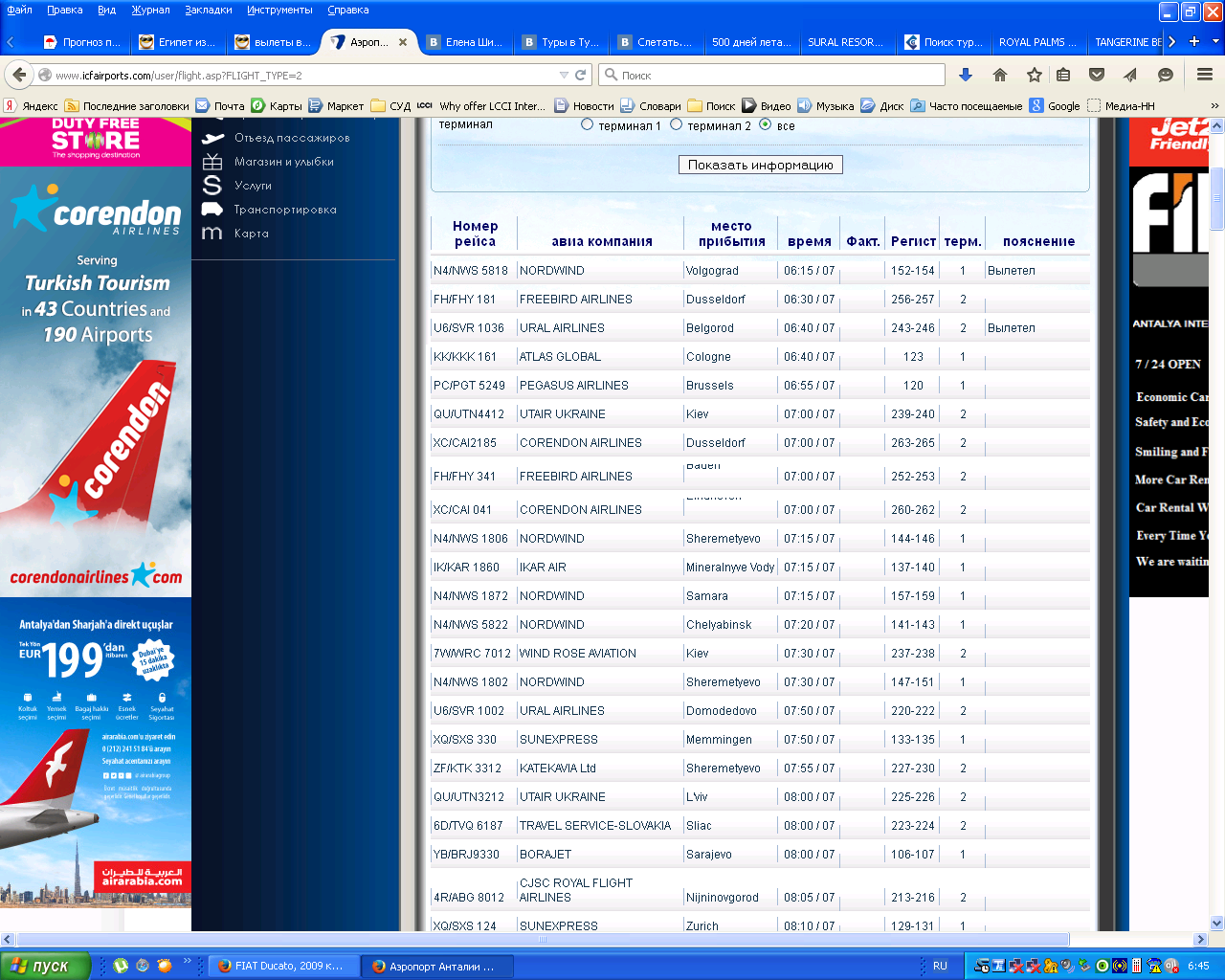Close the active Аэроп... tab
Image resolution: width=1225 pixels, height=980 pixels.
[x=403, y=42]
